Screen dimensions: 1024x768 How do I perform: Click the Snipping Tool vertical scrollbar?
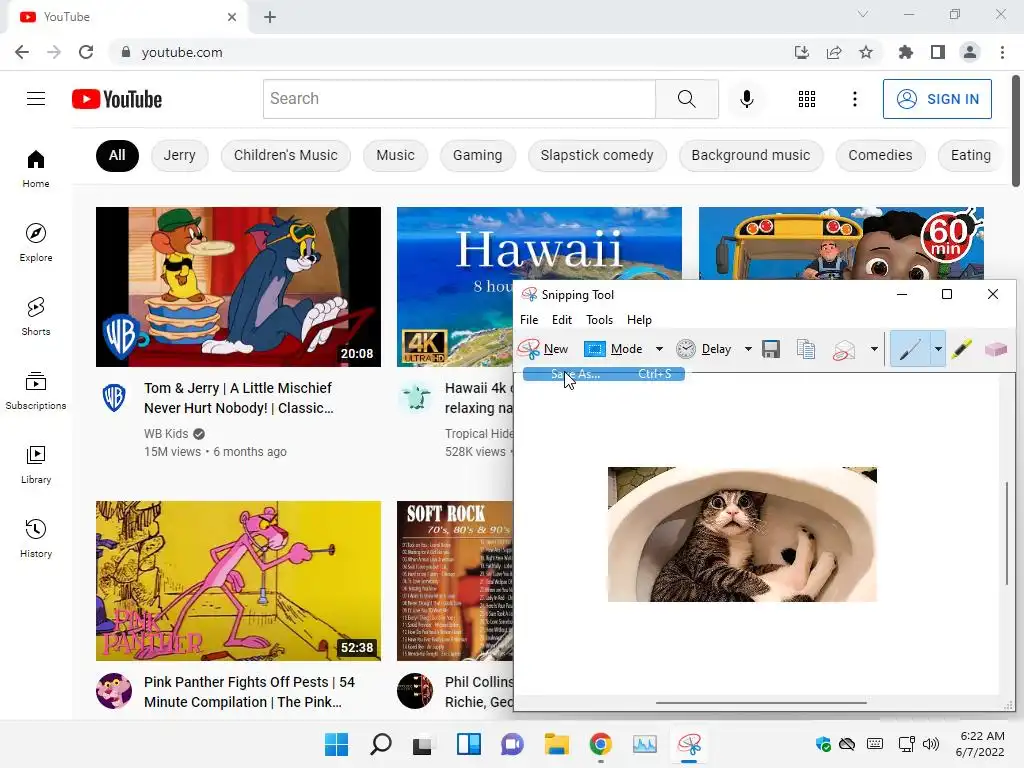[x=1006, y=534]
